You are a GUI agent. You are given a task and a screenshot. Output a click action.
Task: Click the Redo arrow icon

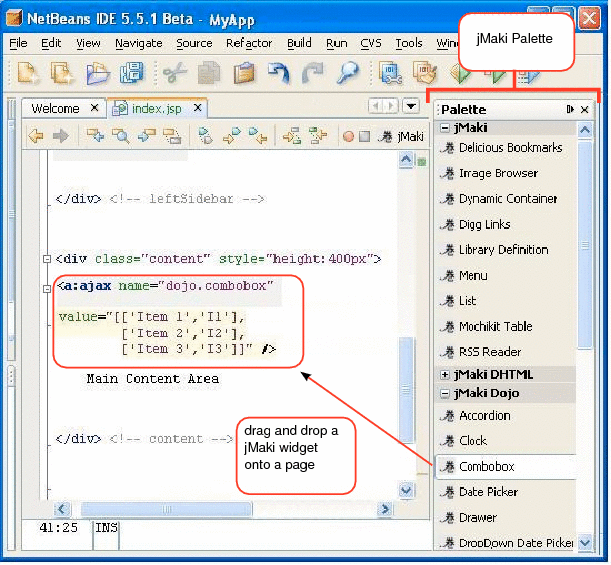point(313,73)
